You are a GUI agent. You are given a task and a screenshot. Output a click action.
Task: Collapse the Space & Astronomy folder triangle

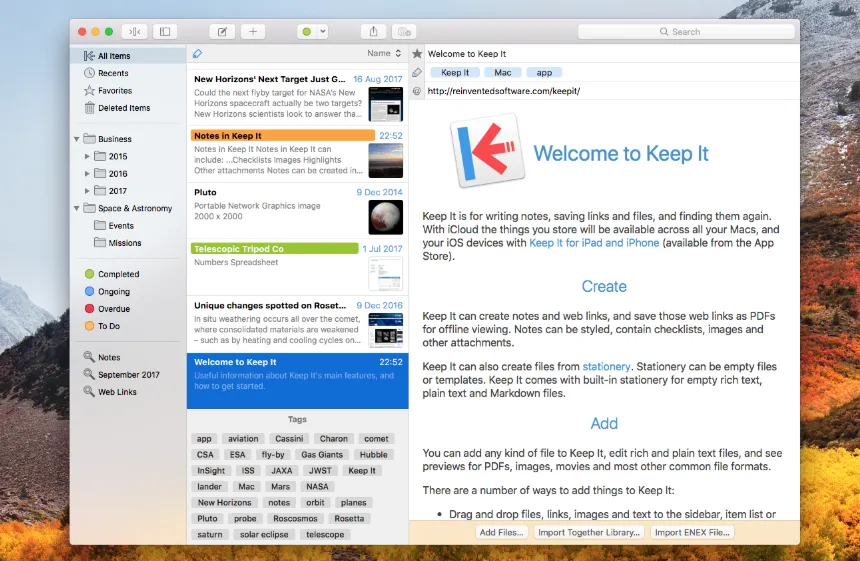pos(77,208)
